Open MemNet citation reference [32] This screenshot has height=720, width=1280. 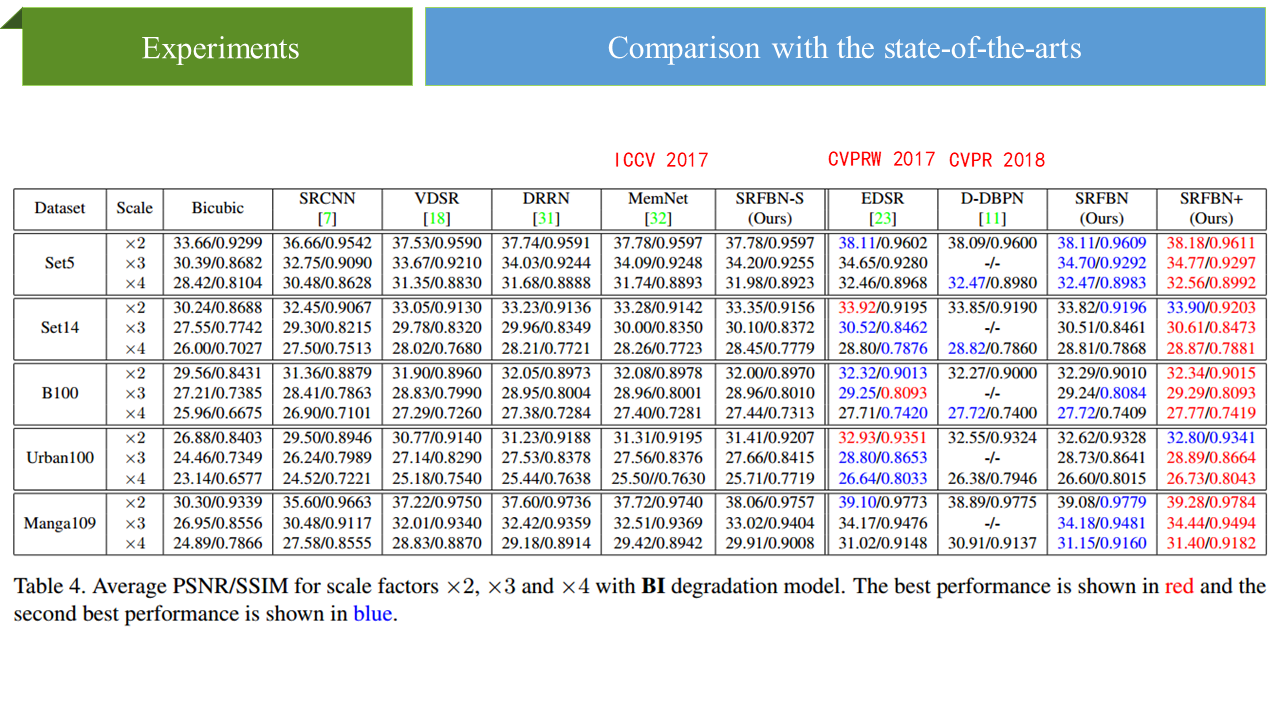click(x=657, y=218)
